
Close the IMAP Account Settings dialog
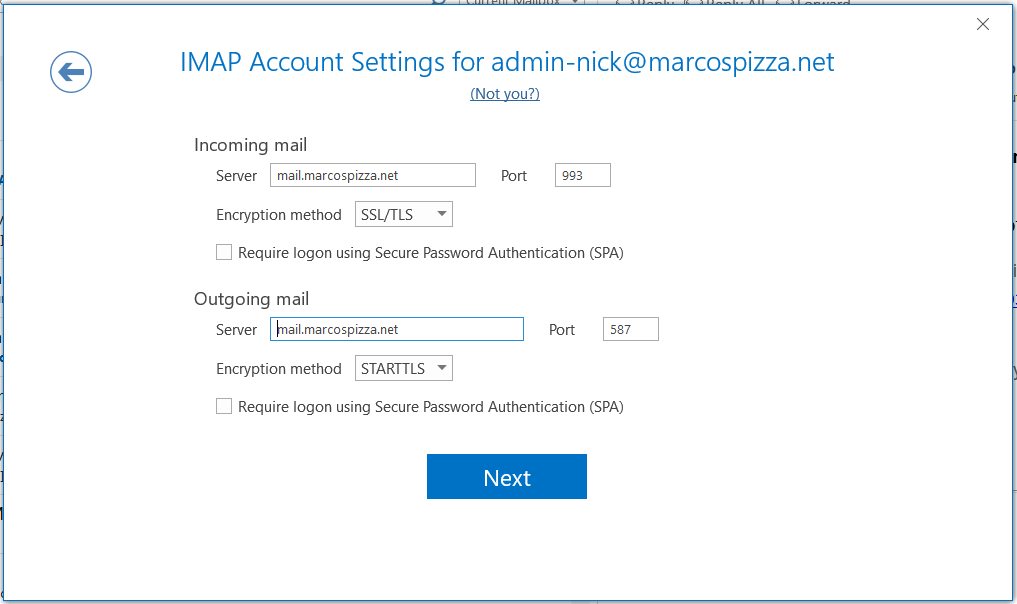coord(982,25)
